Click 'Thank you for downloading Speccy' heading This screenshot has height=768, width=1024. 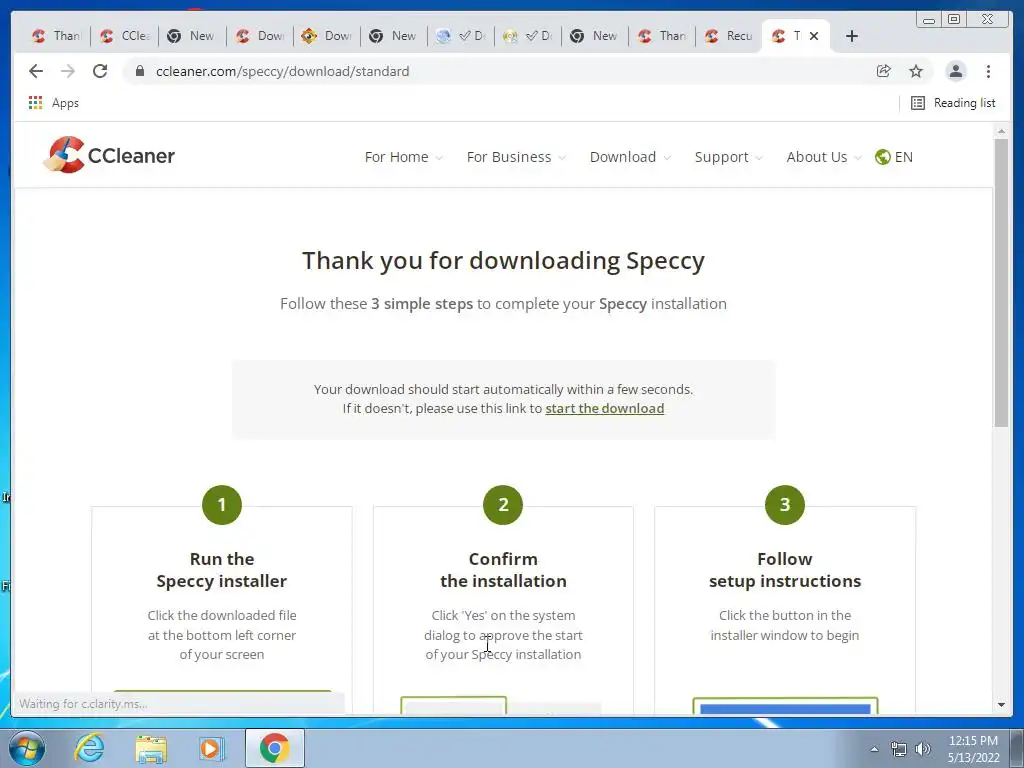point(503,261)
